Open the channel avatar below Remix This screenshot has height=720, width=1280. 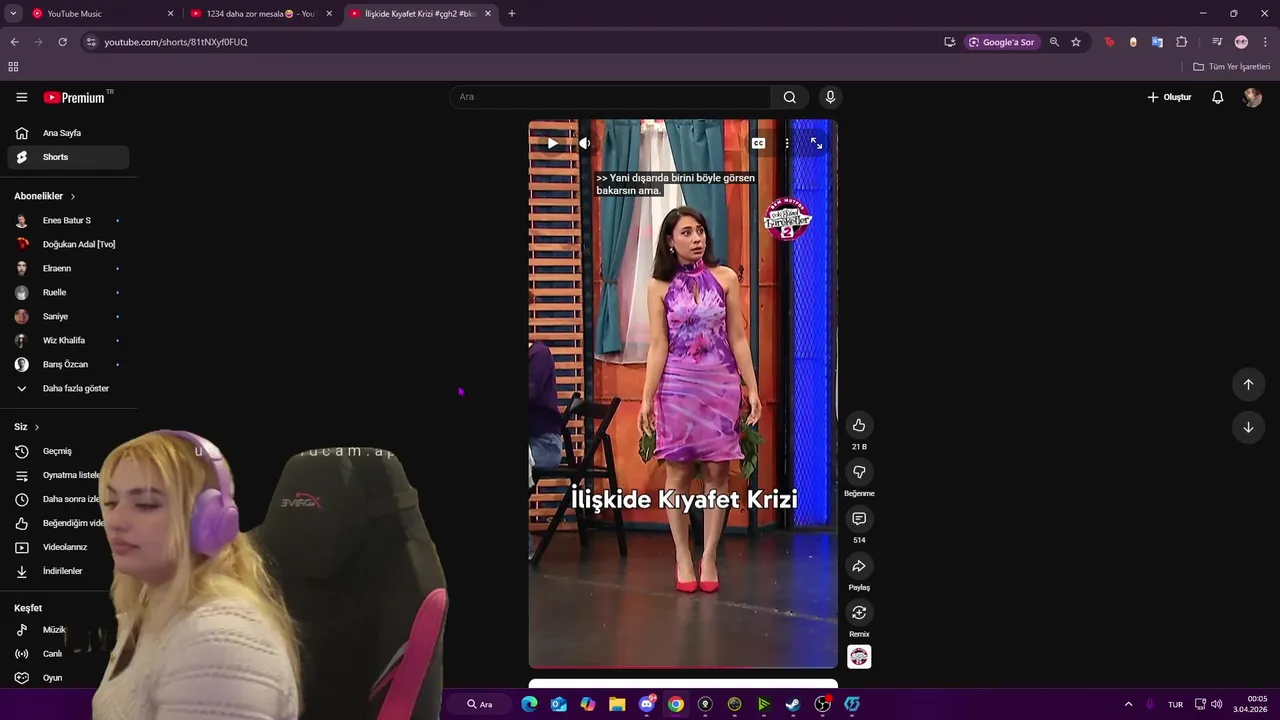pyautogui.click(x=859, y=656)
